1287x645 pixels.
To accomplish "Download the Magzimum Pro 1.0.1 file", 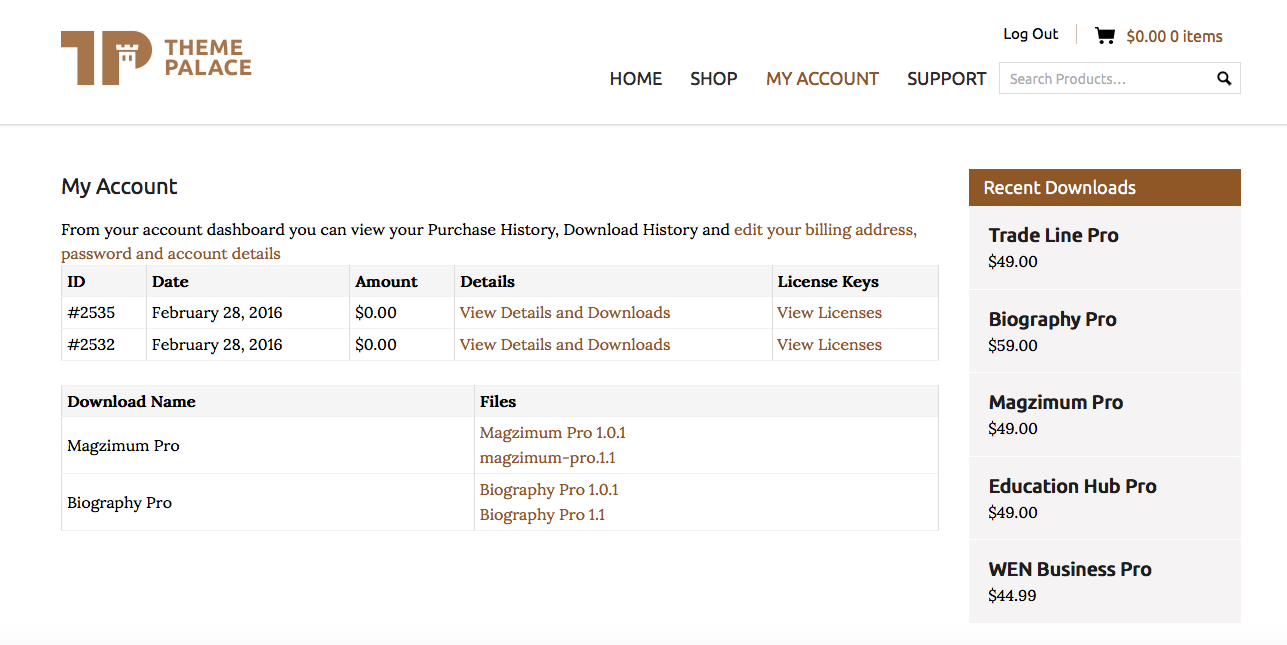I will (x=553, y=433).
